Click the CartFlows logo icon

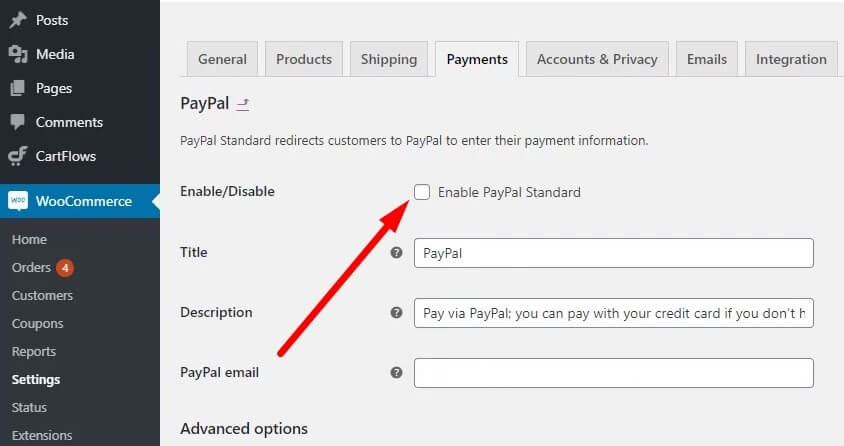pos(18,156)
